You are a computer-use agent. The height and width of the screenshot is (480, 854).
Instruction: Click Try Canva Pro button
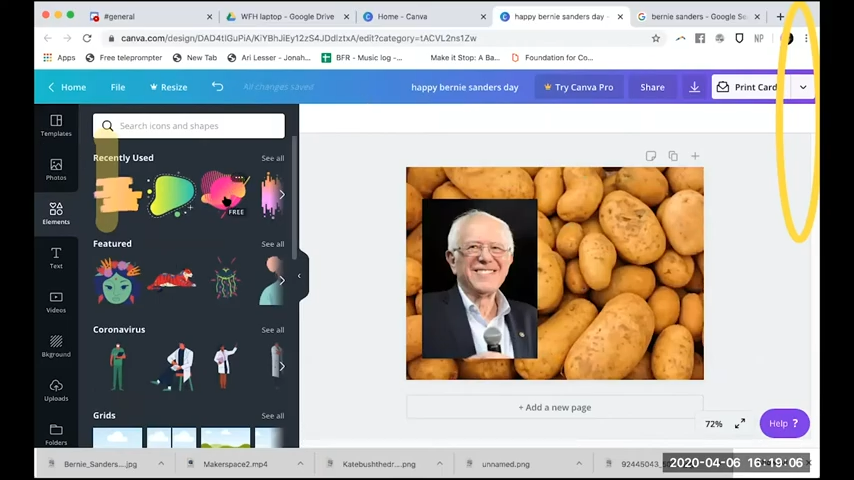(578, 87)
